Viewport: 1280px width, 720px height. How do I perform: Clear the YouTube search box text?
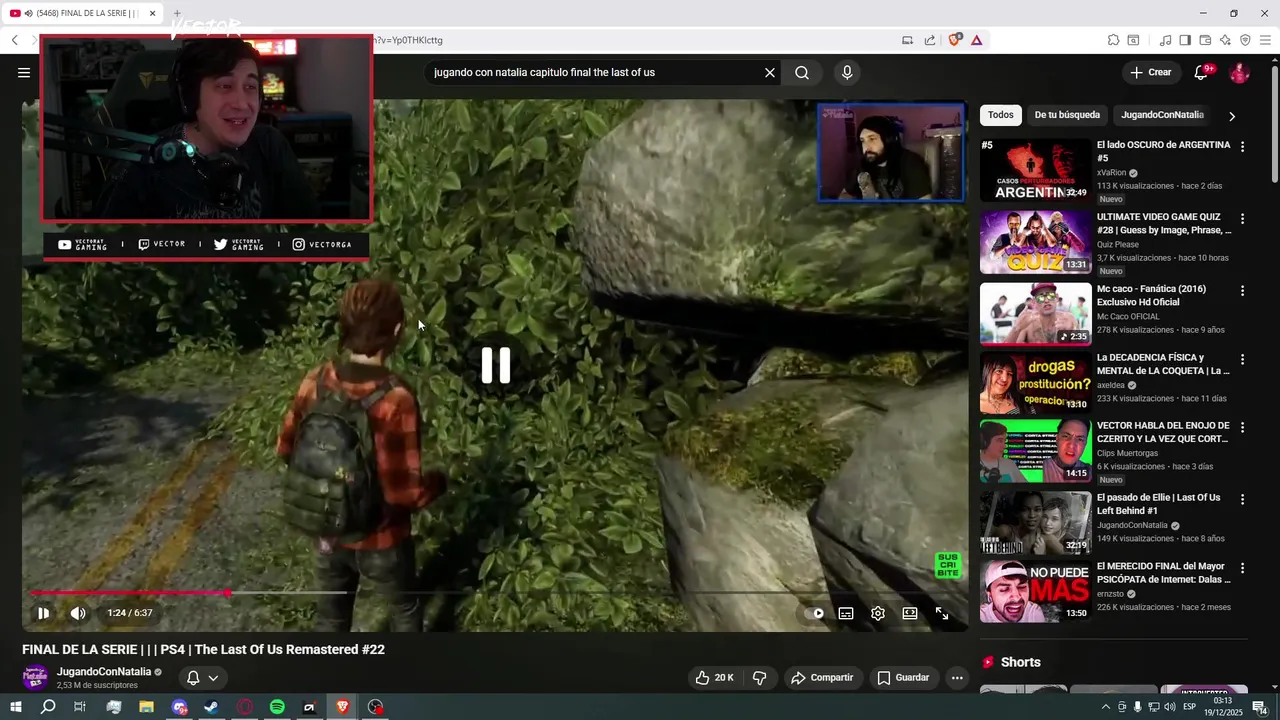[770, 72]
